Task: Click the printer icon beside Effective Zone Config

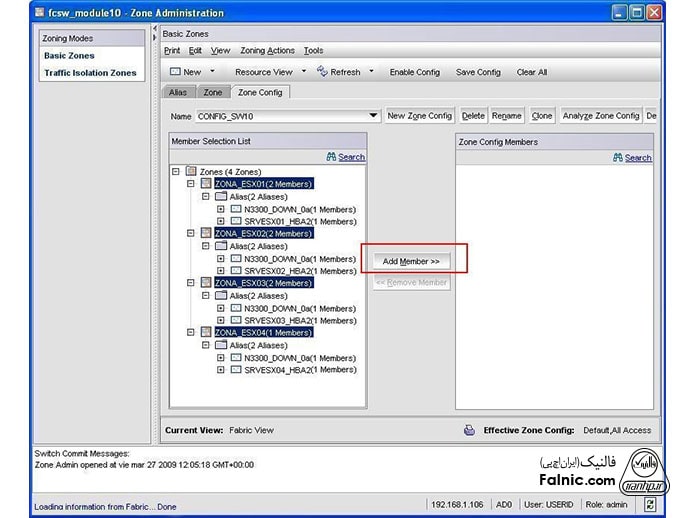Action: (468, 430)
